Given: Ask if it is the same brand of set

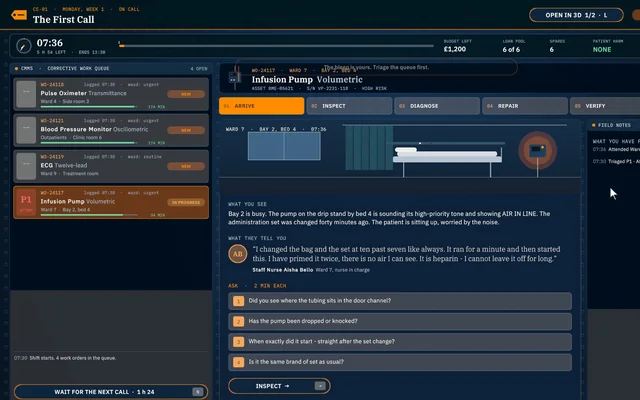Looking at the screenshot, I should point(400,362).
